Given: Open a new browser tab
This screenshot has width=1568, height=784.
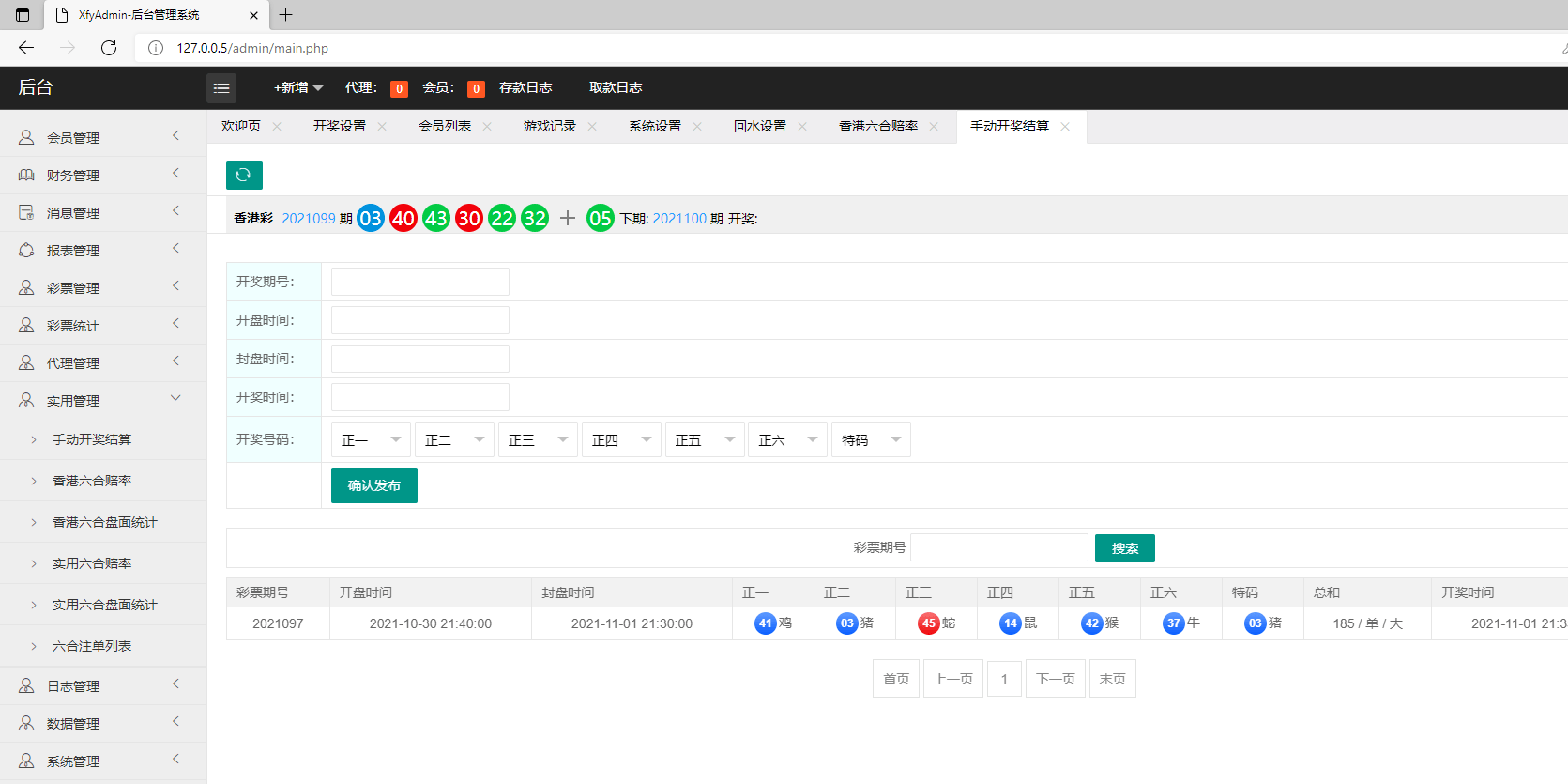Looking at the screenshot, I should (x=286, y=15).
